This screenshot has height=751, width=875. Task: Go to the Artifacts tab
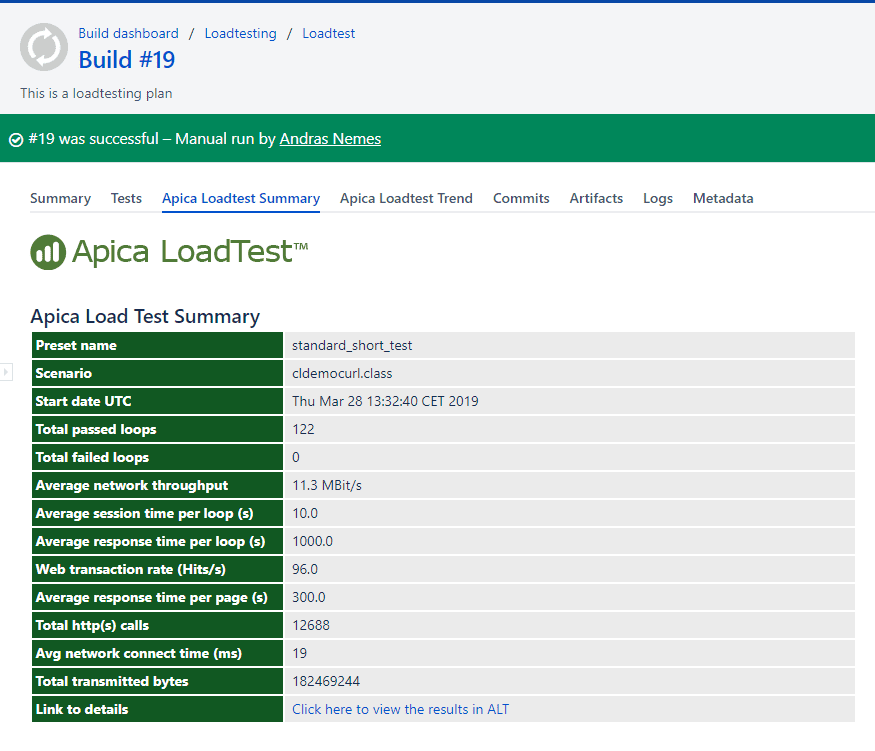pyautogui.click(x=596, y=198)
